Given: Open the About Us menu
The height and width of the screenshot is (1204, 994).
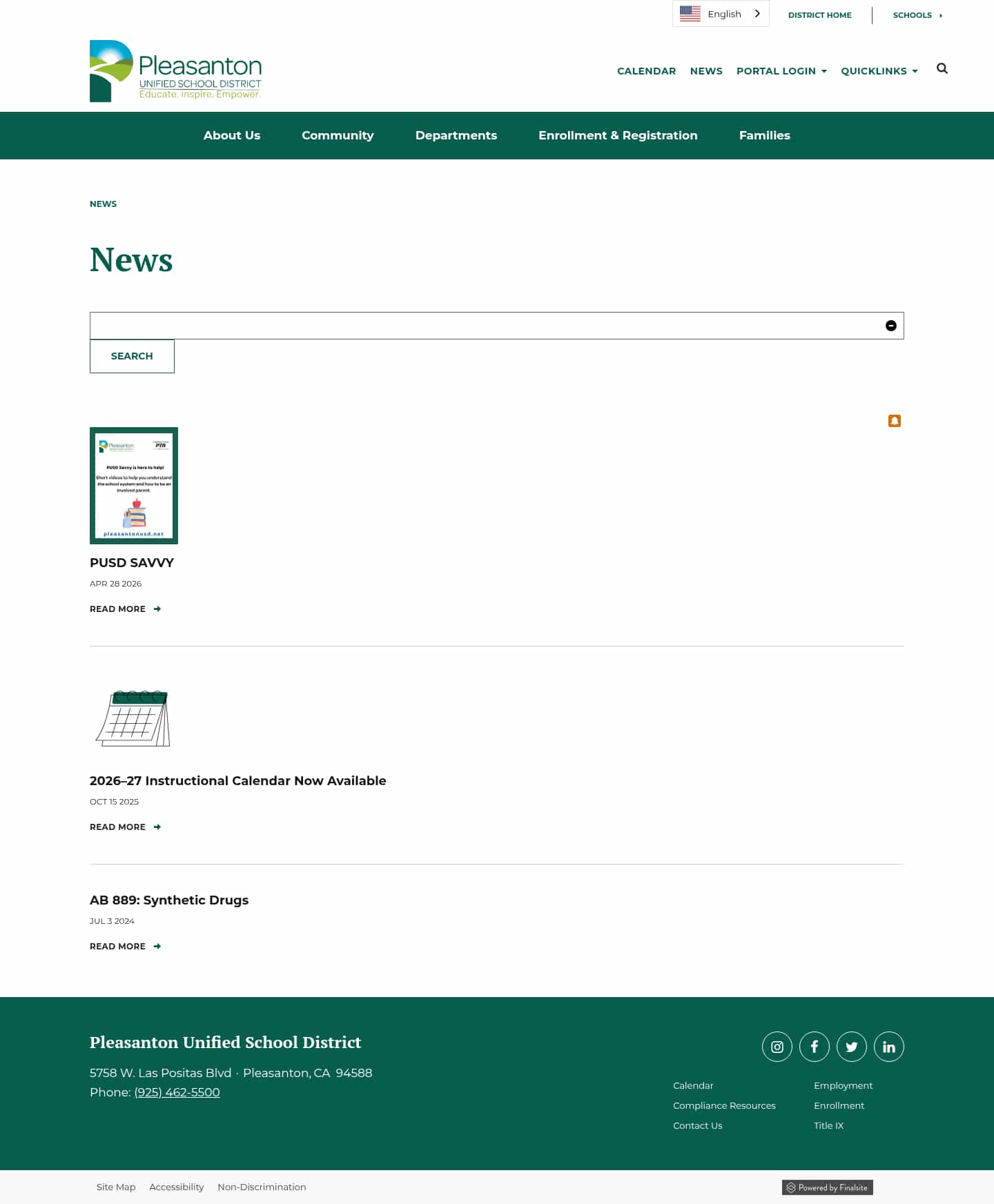Looking at the screenshot, I should [232, 135].
